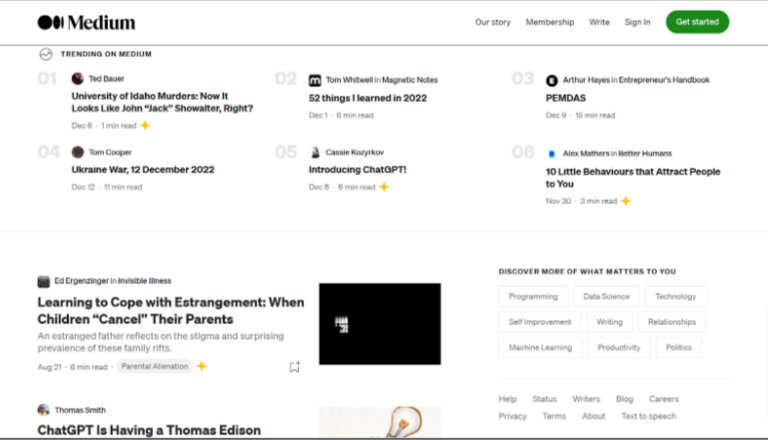The width and height of the screenshot is (768, 440).
Task: Click the Trending on Medium icon
Action: [x=46, y=54]
